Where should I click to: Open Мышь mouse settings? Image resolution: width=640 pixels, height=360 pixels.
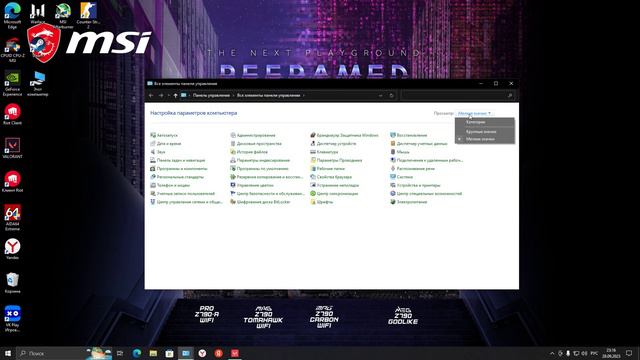tap(400, 152)
